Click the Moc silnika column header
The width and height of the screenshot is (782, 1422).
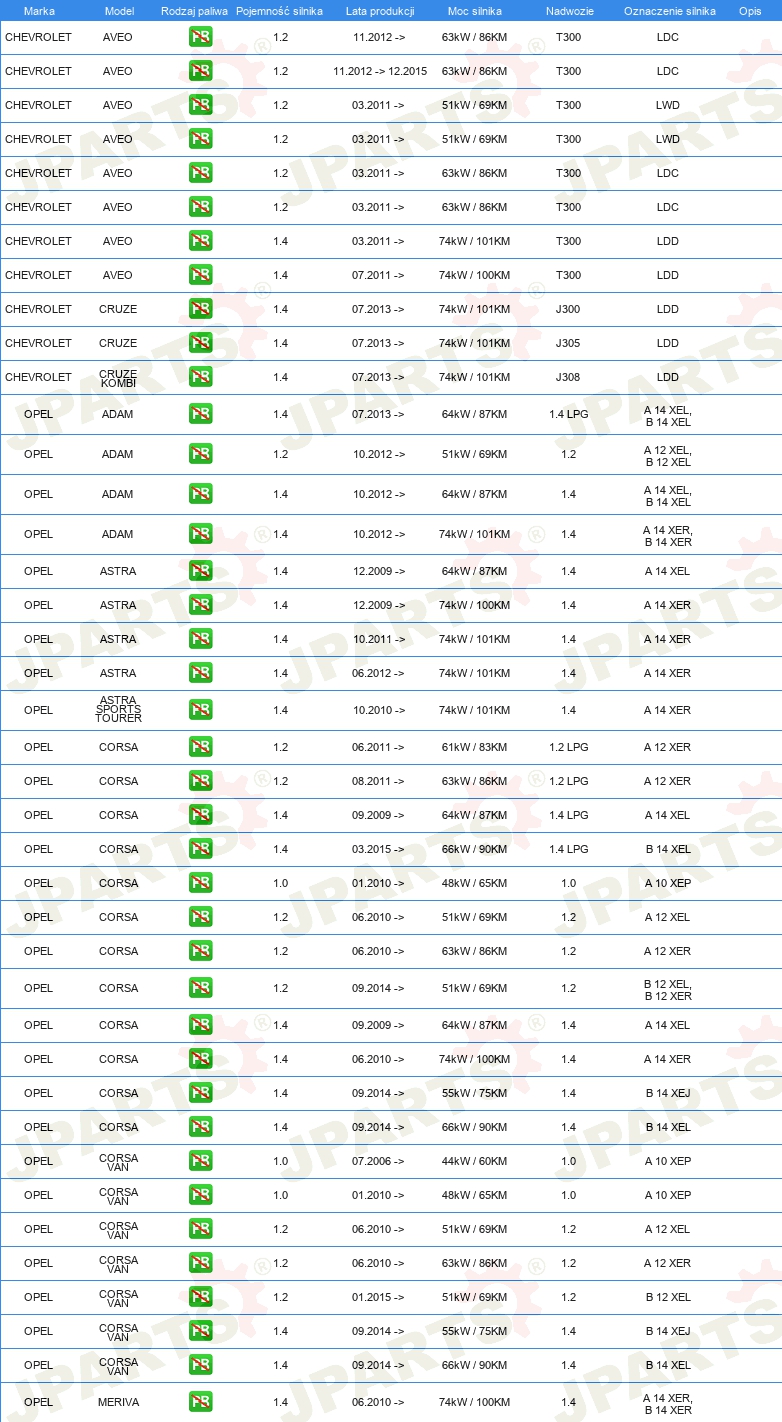[475, 10]
